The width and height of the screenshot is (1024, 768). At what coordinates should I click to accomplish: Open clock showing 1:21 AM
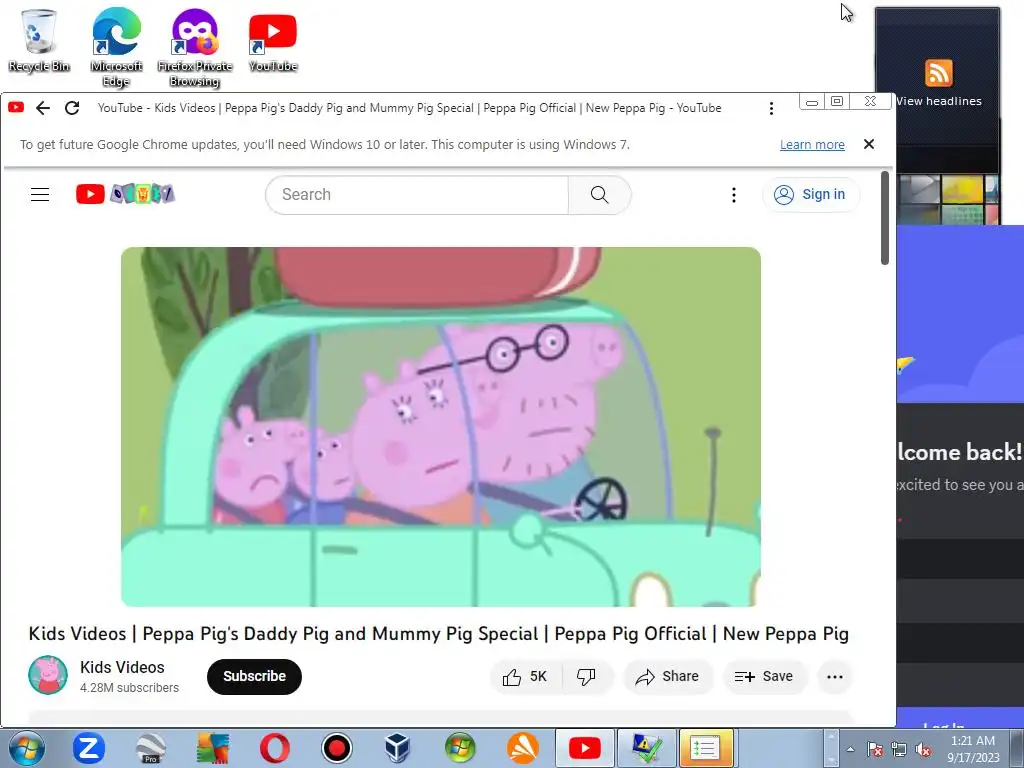click(x=973, y=749)
